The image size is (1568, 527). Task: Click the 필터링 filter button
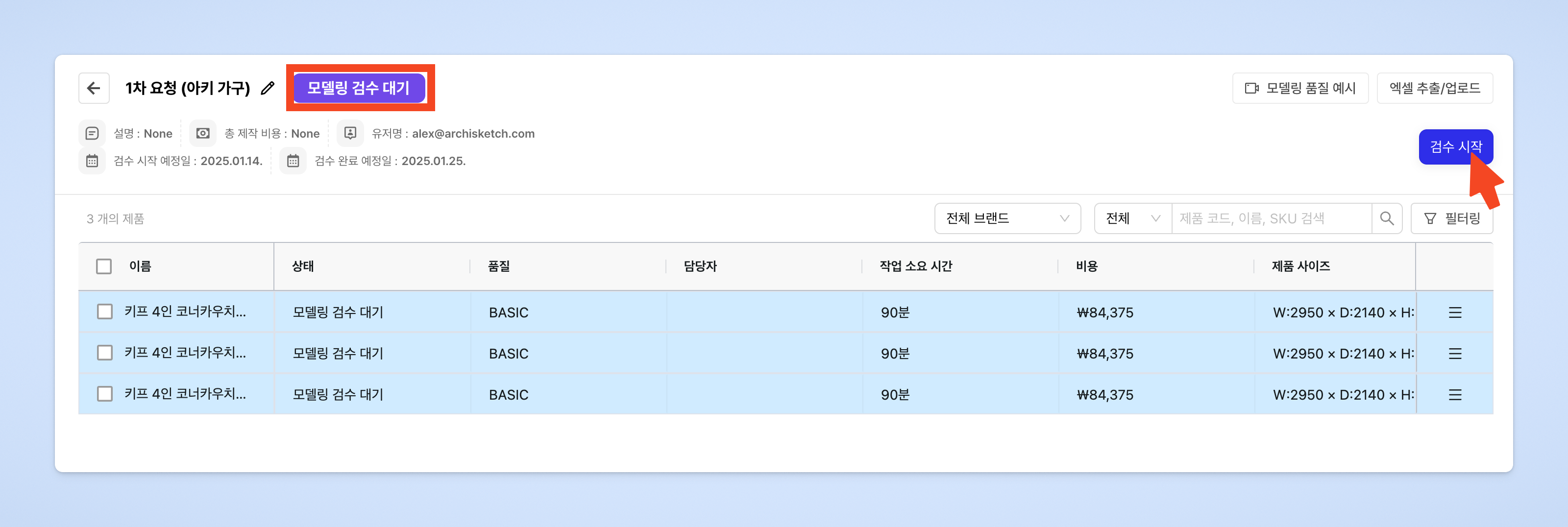(1452, 218)
